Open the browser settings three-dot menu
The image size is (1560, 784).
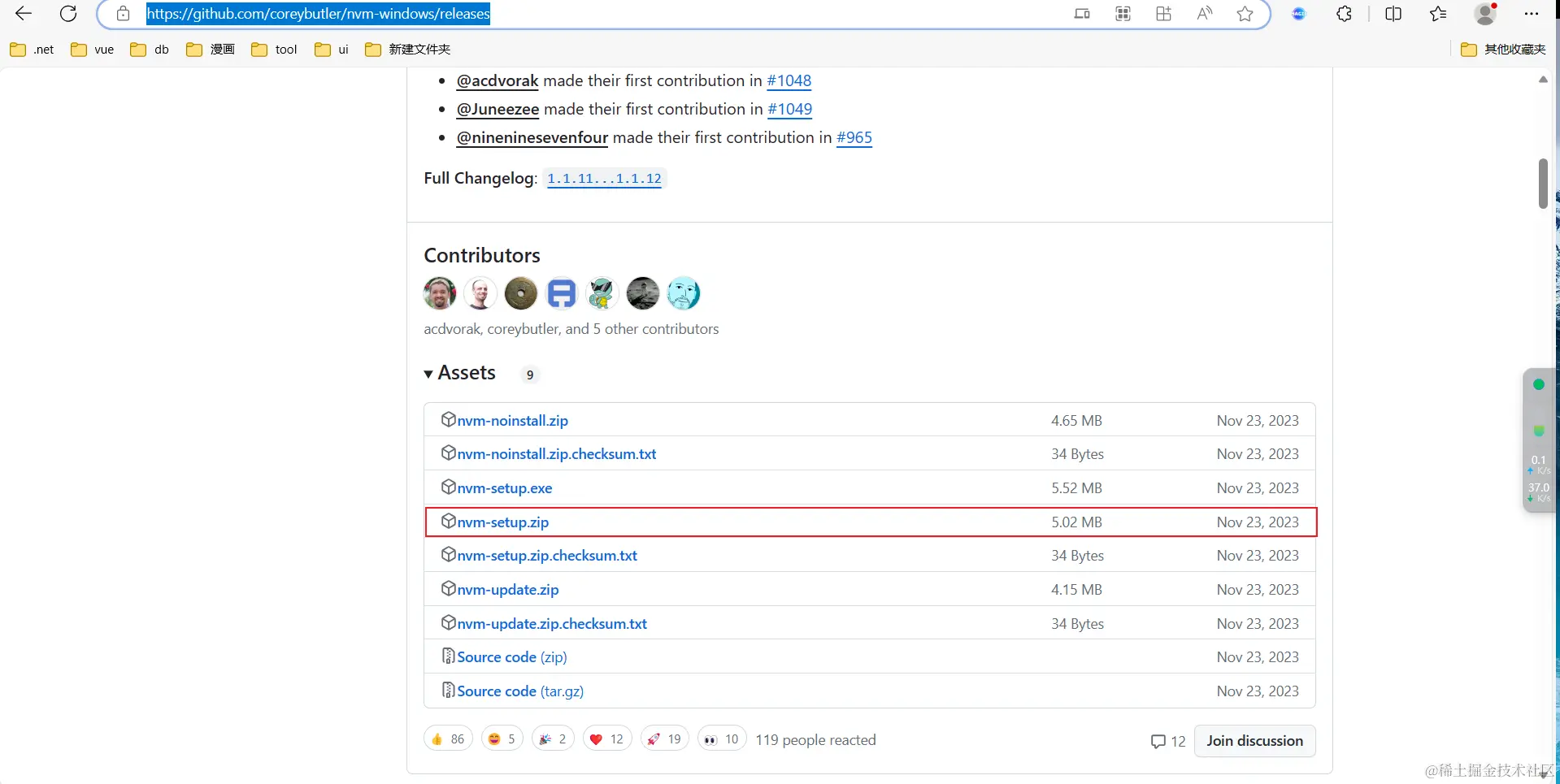[1532, 14]
